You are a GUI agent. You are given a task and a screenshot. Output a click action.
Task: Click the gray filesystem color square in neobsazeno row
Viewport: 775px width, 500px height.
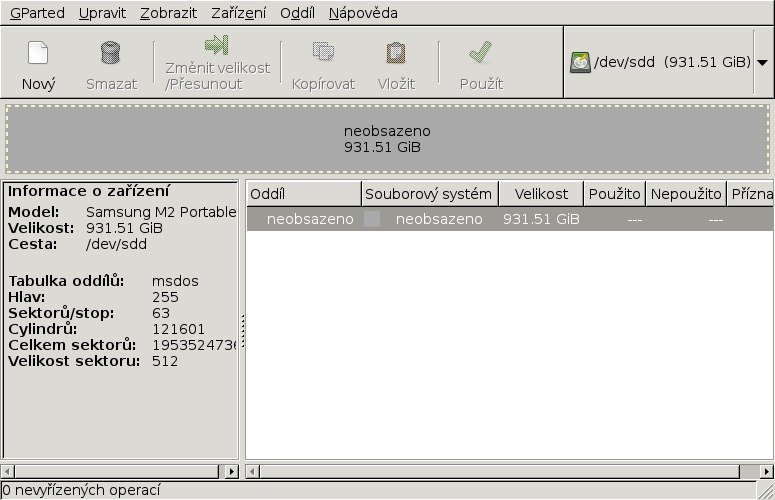tap(372, 219)
